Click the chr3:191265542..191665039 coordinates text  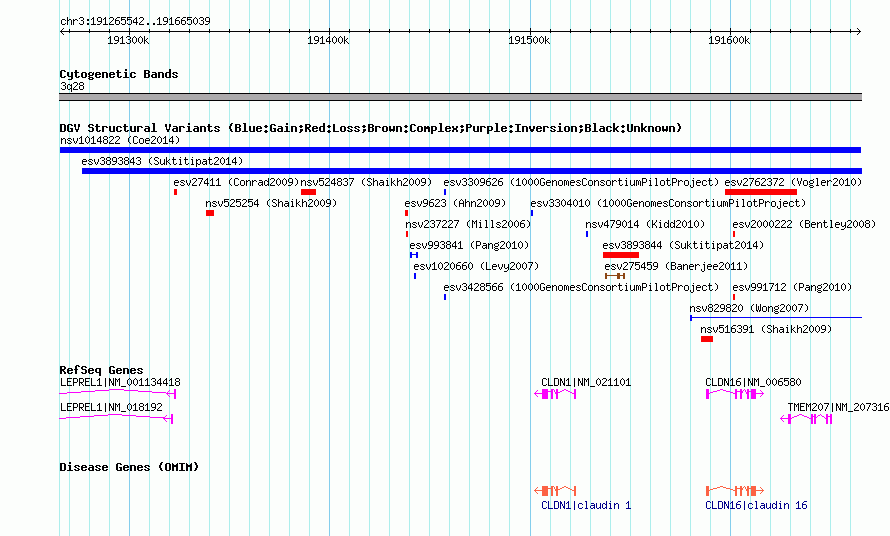point(135,22)
